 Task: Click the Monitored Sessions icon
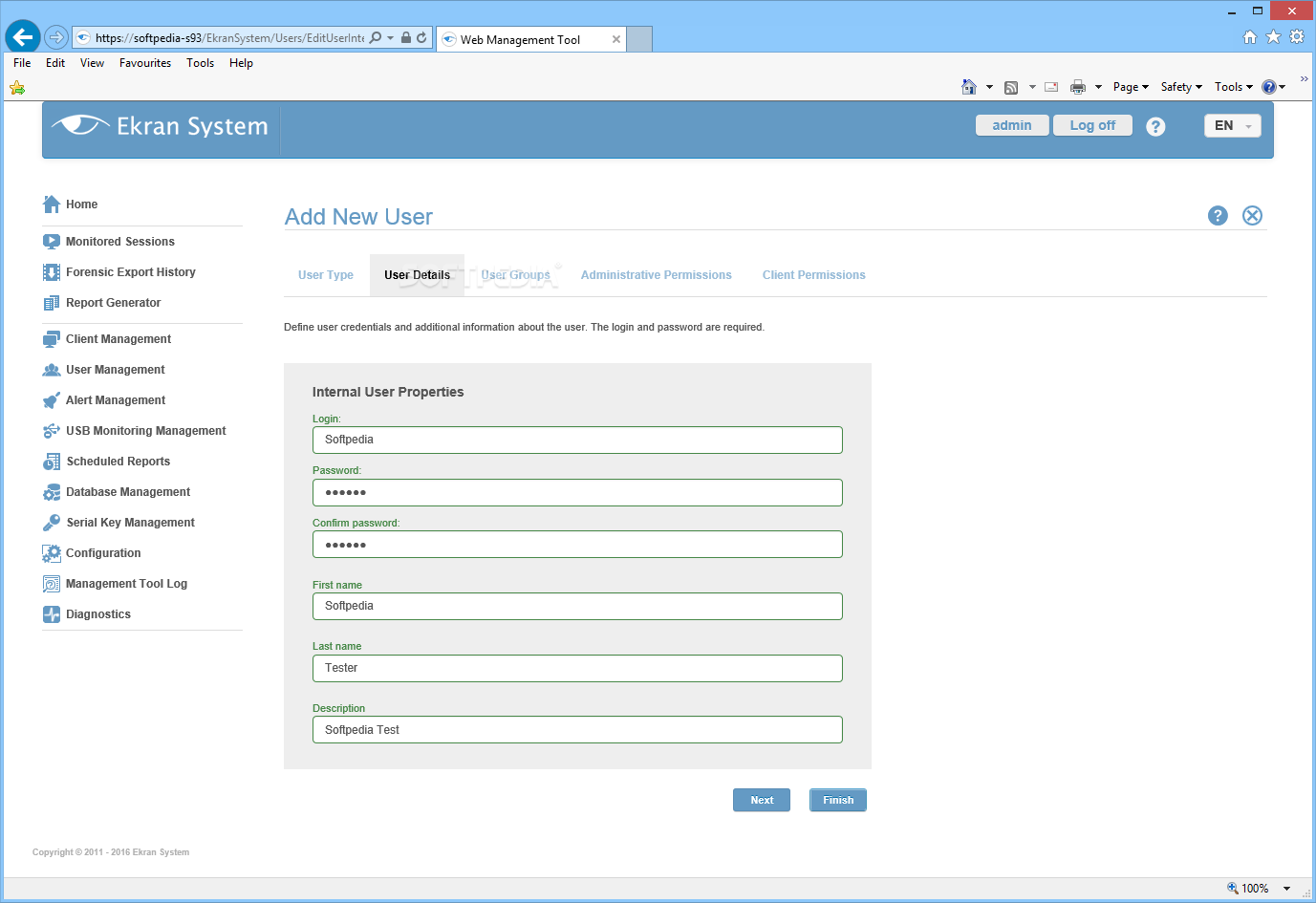(52, 242)
